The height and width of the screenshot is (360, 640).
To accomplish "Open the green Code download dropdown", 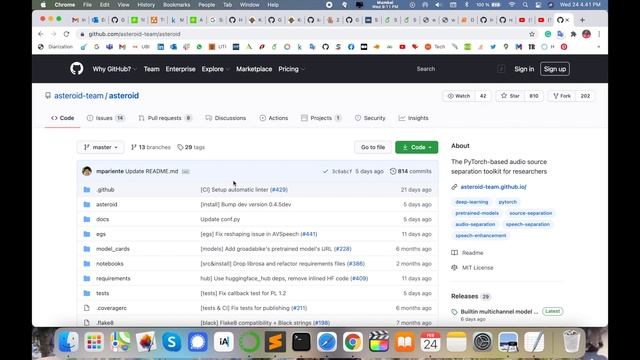I will click(416, 147).
